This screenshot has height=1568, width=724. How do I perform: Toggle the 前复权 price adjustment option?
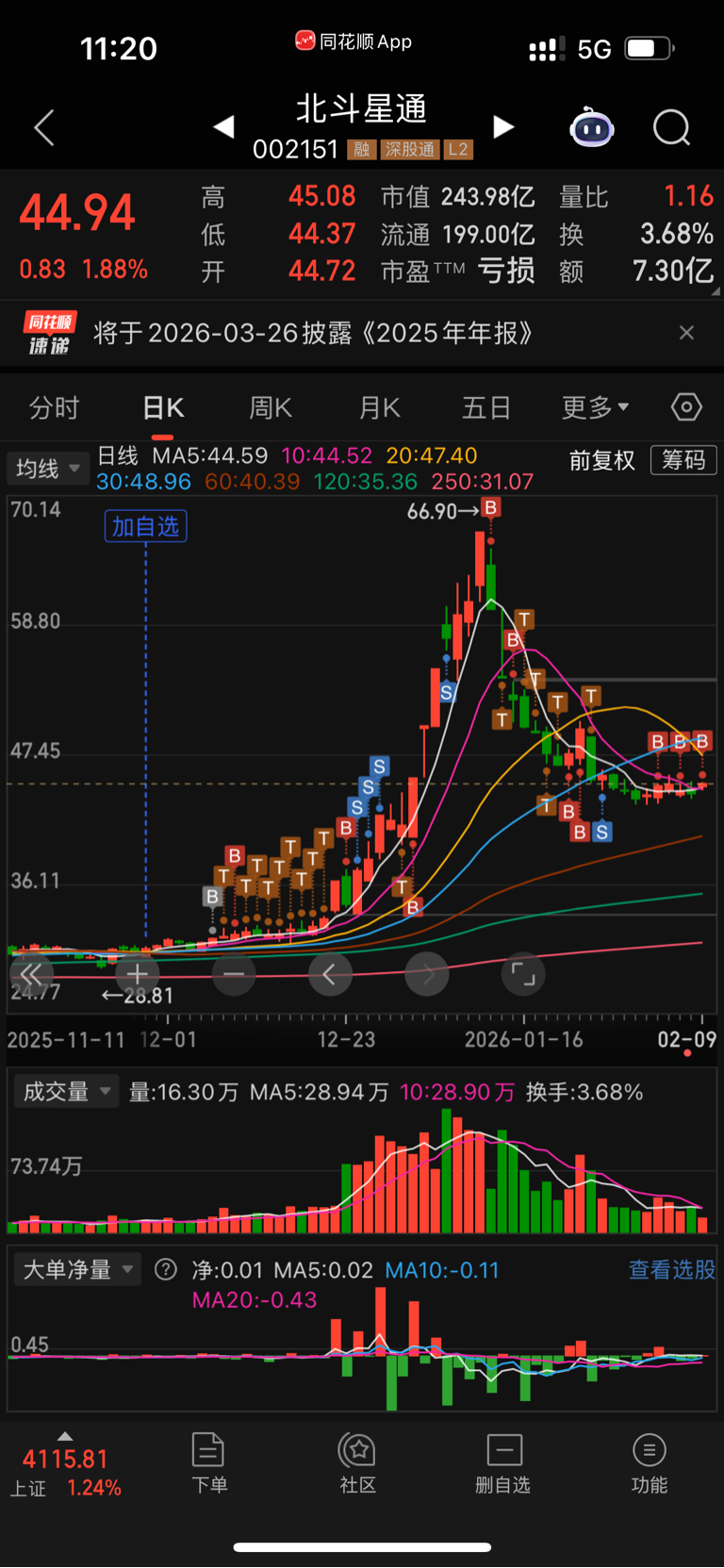pos(602,460)
